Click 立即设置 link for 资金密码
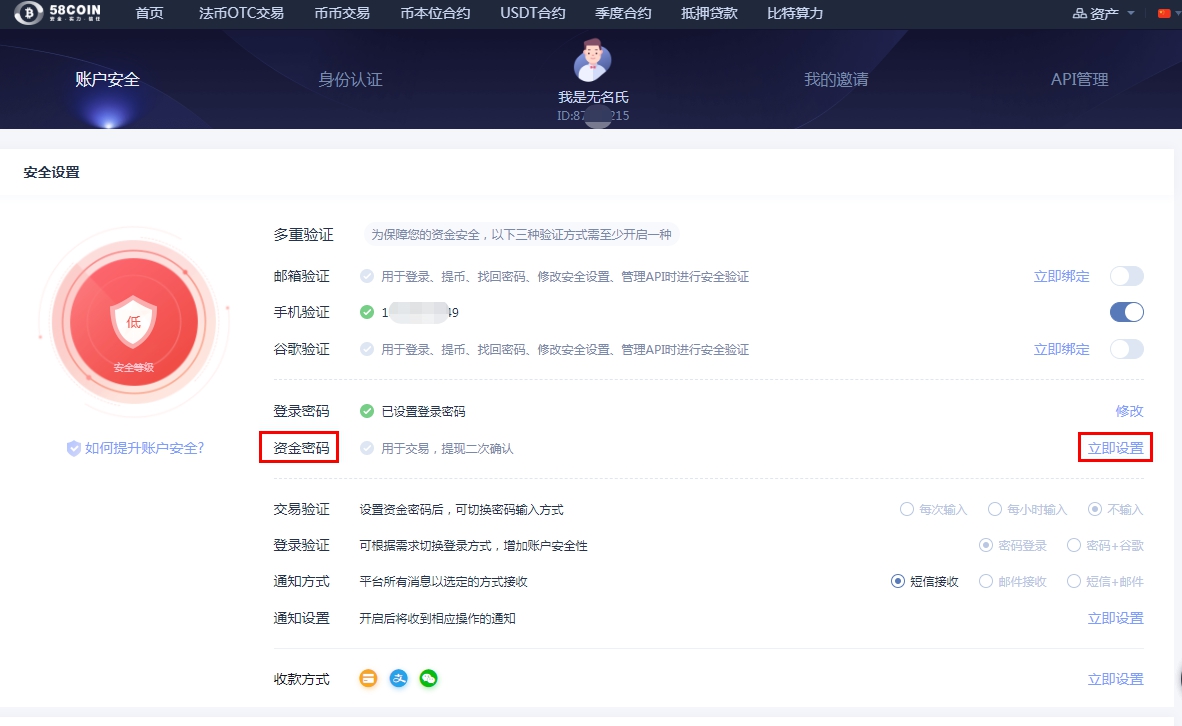1182x726 pixels. [x=1115, y=448]
